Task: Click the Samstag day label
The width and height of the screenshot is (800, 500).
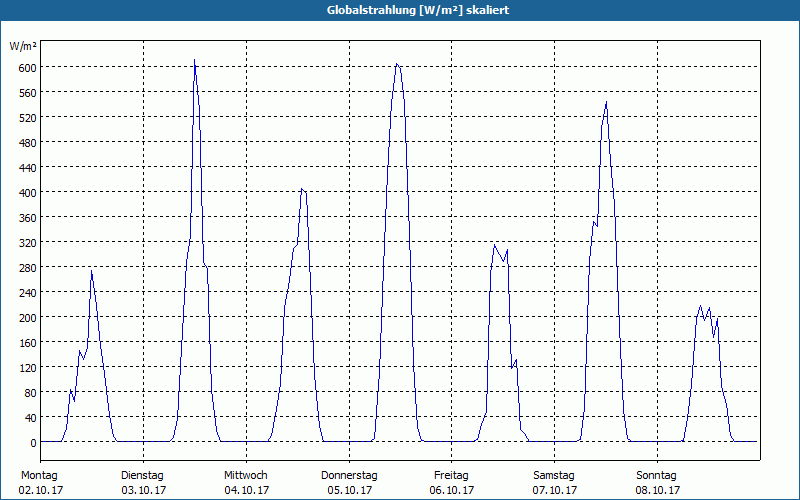Action: (x=554, y=476)
